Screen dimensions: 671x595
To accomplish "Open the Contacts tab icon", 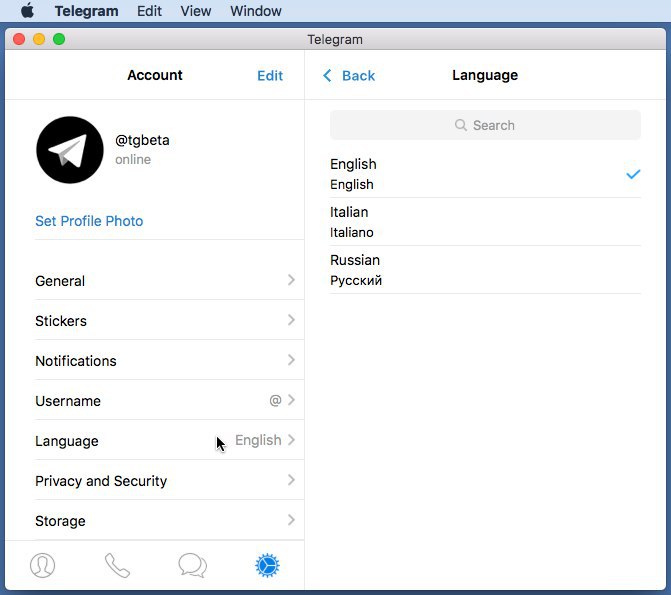I will 43,565.
